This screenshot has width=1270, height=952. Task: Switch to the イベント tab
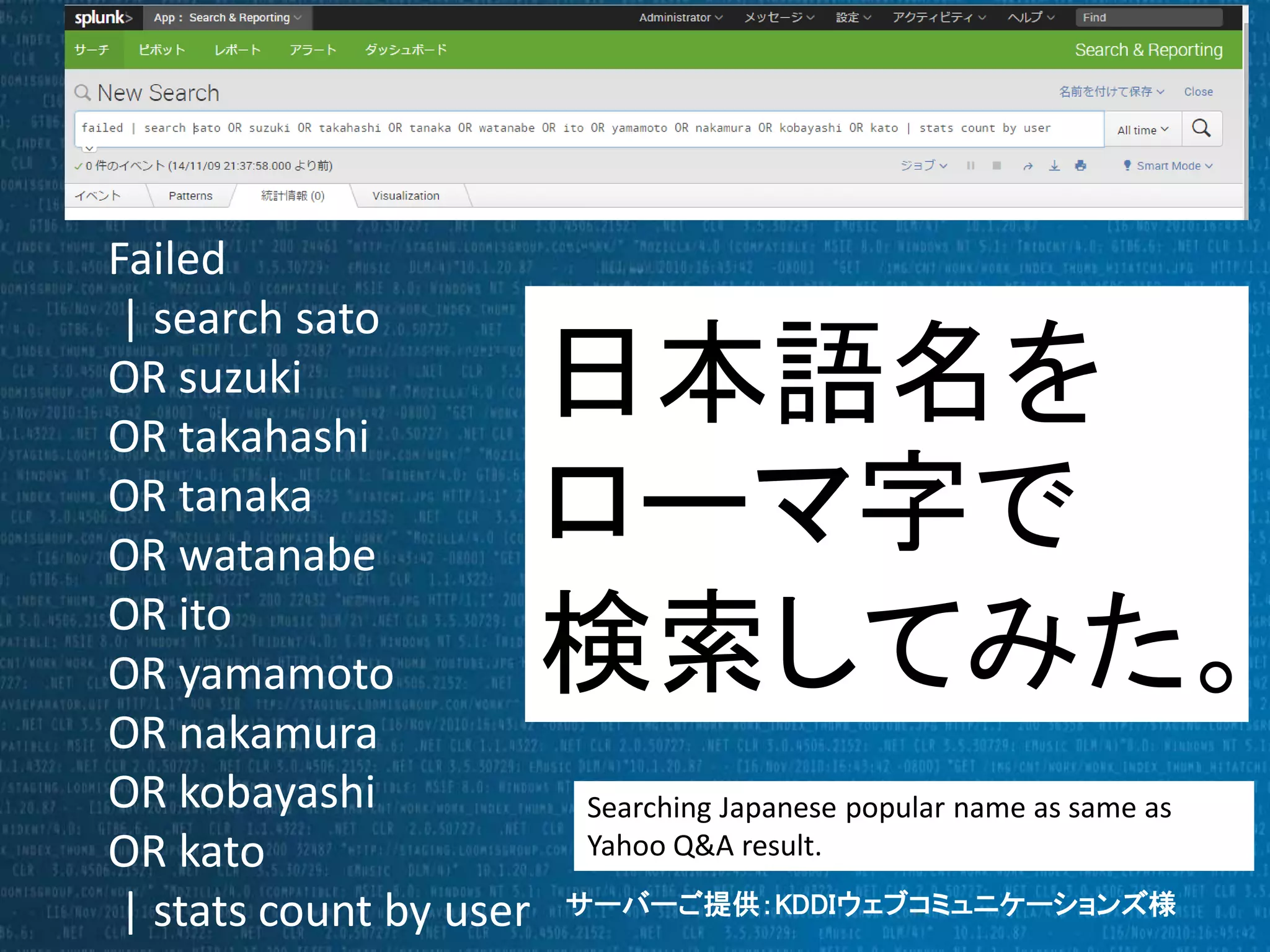(x=98, y=196)
